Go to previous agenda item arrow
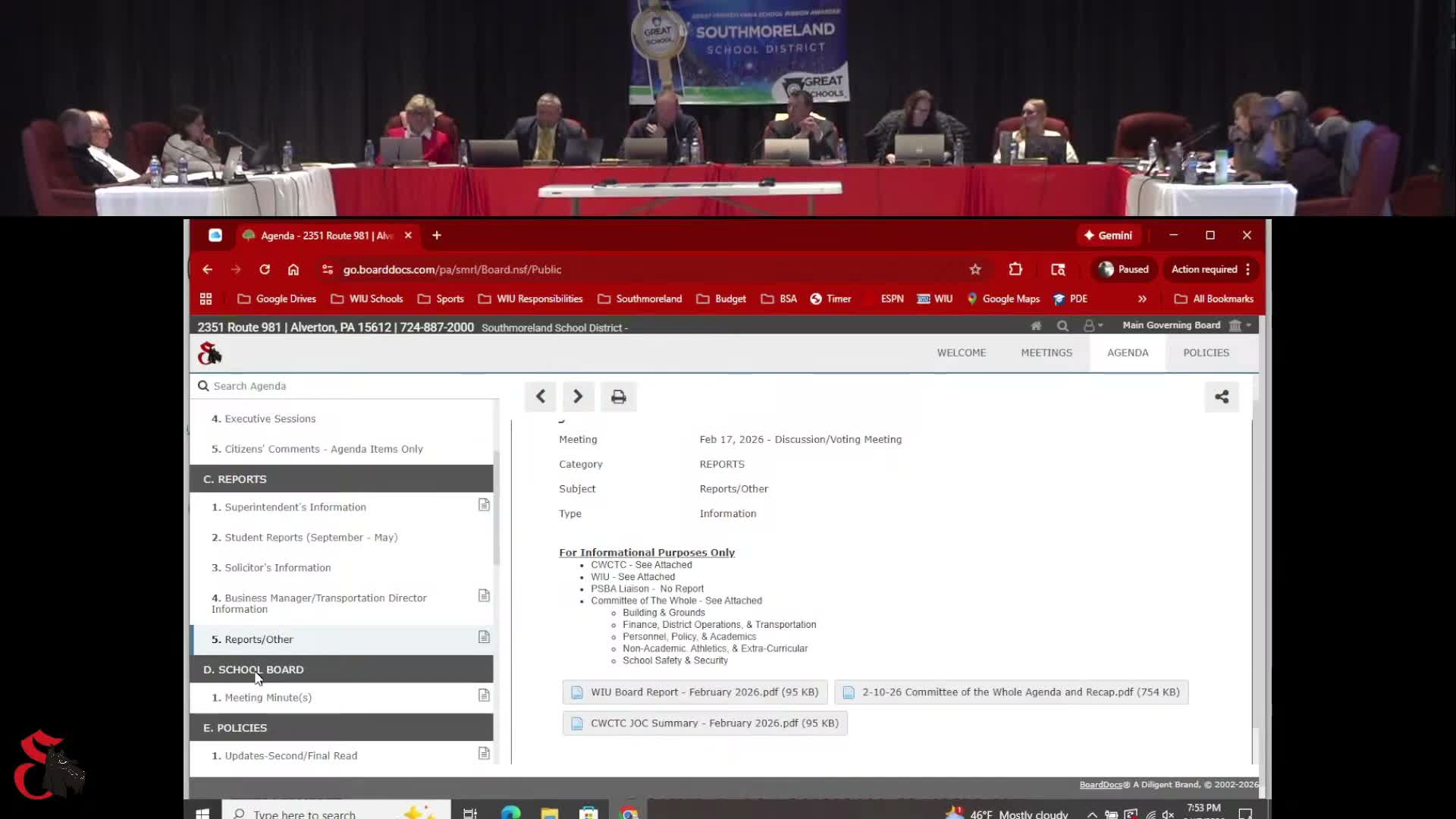This screenshot has width=1456, height=819. click(x=540, y=397)
